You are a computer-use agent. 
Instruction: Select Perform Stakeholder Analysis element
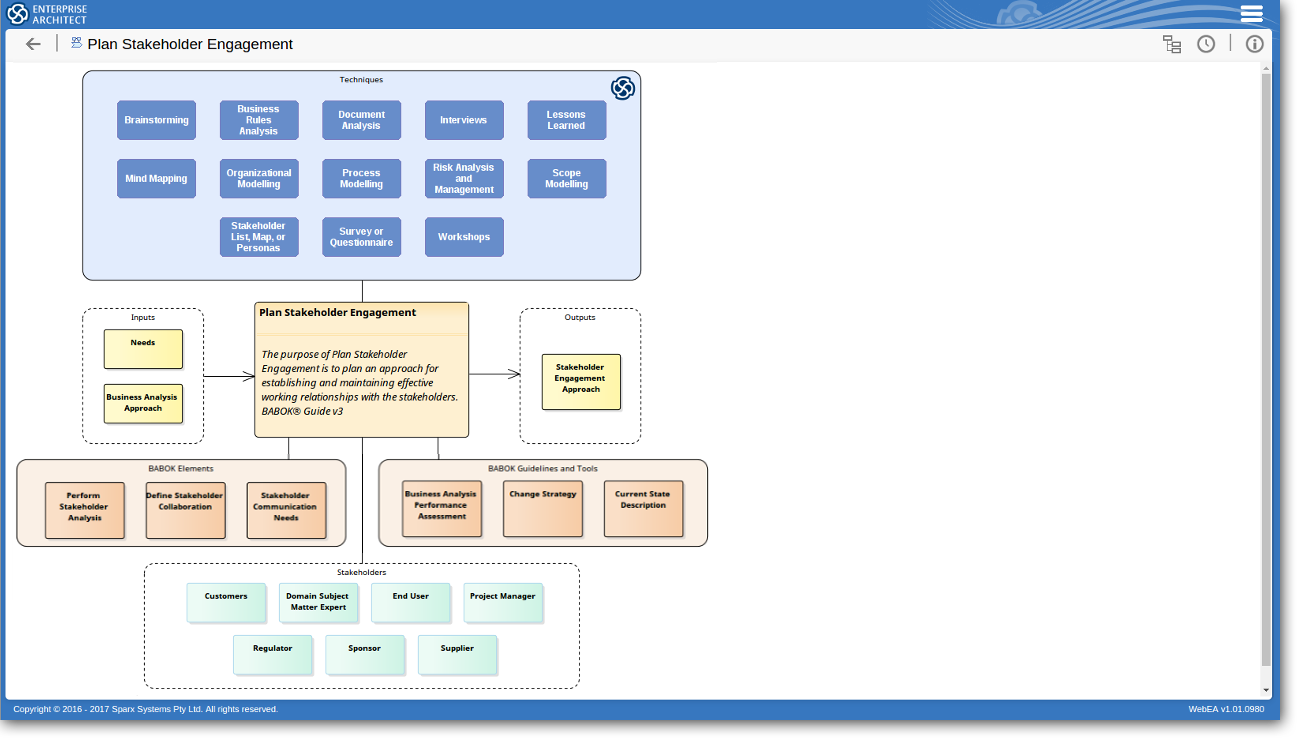pyautogui.click(x=85, y=510)
